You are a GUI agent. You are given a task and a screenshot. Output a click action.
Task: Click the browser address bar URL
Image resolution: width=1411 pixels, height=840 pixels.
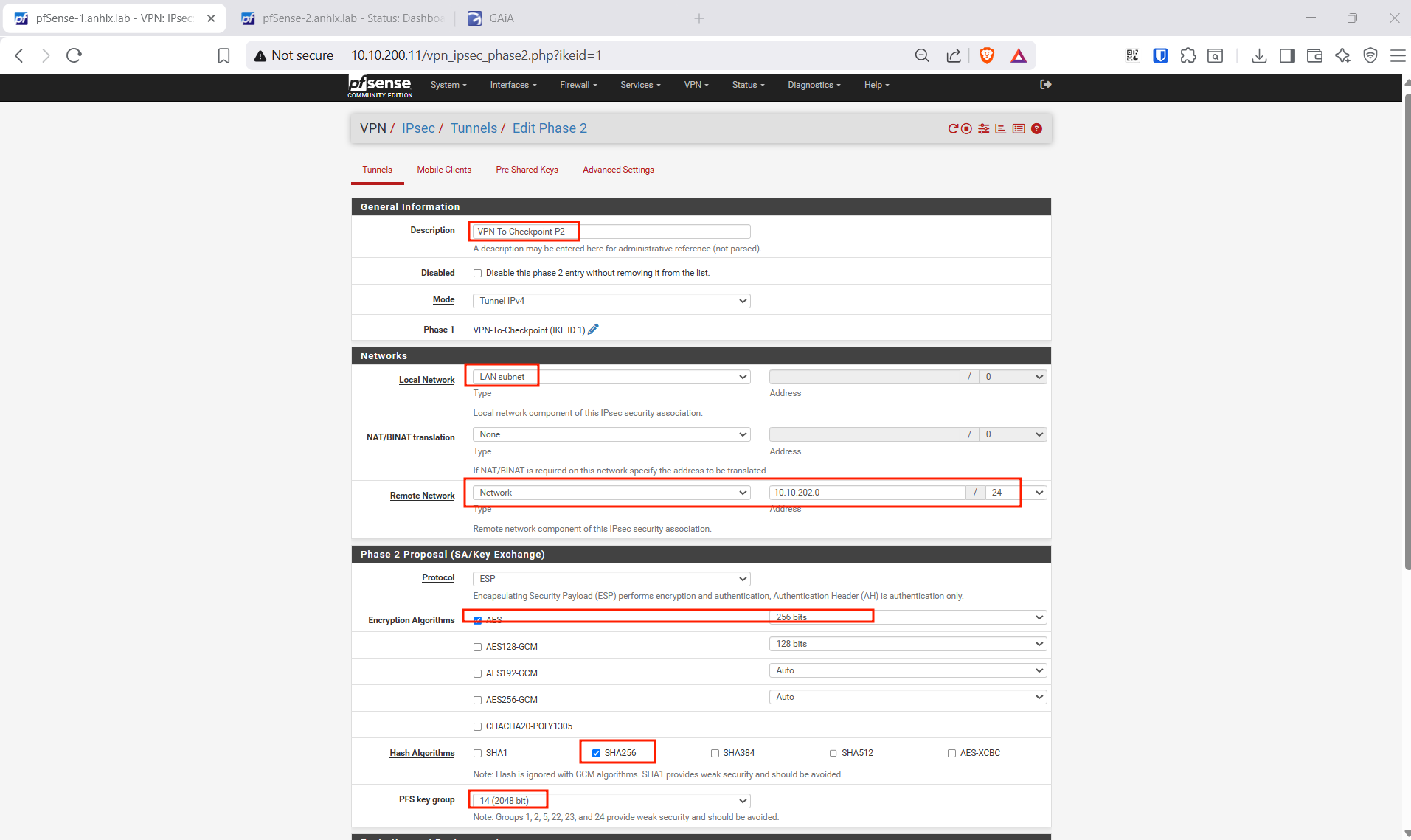click(476, 55)
